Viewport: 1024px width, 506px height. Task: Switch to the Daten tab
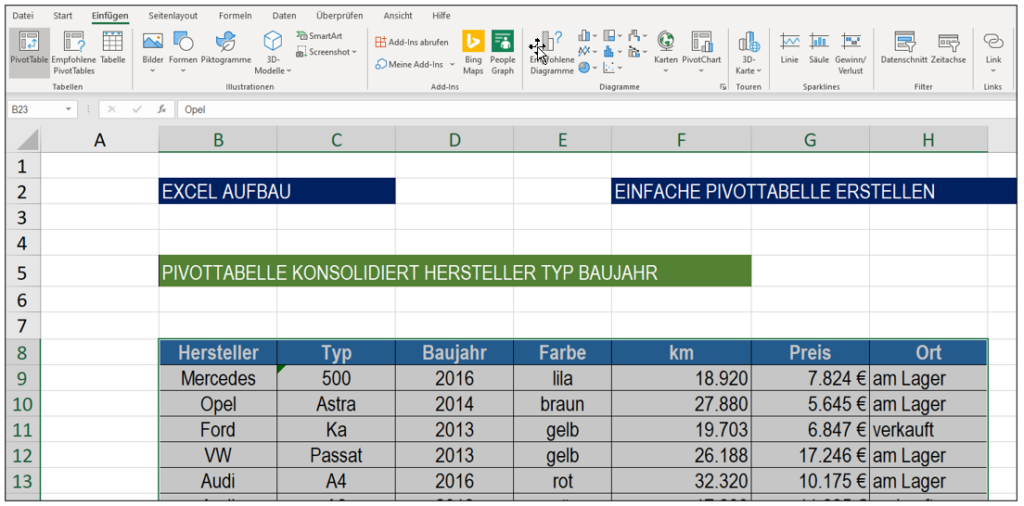[x=284, y=15]
